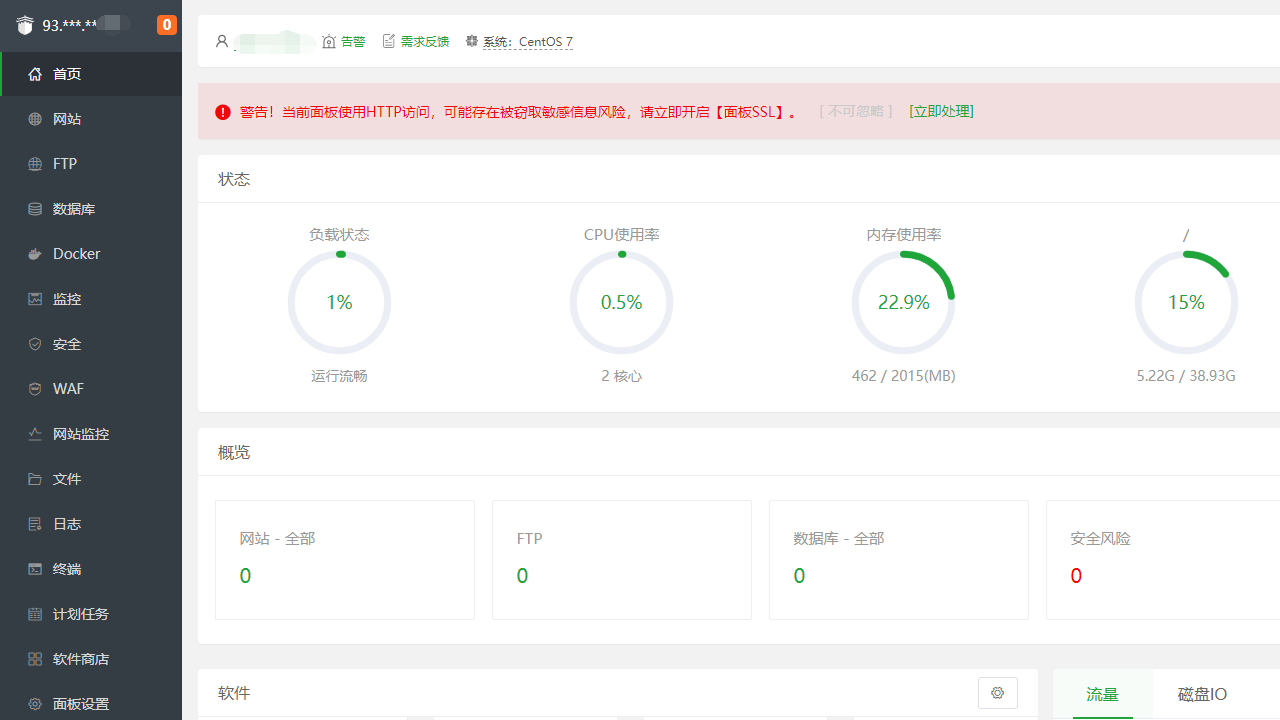Open the FTP overview card
Image resolution: width=1280 pixels, height=720 pixels.
[622, 560]
